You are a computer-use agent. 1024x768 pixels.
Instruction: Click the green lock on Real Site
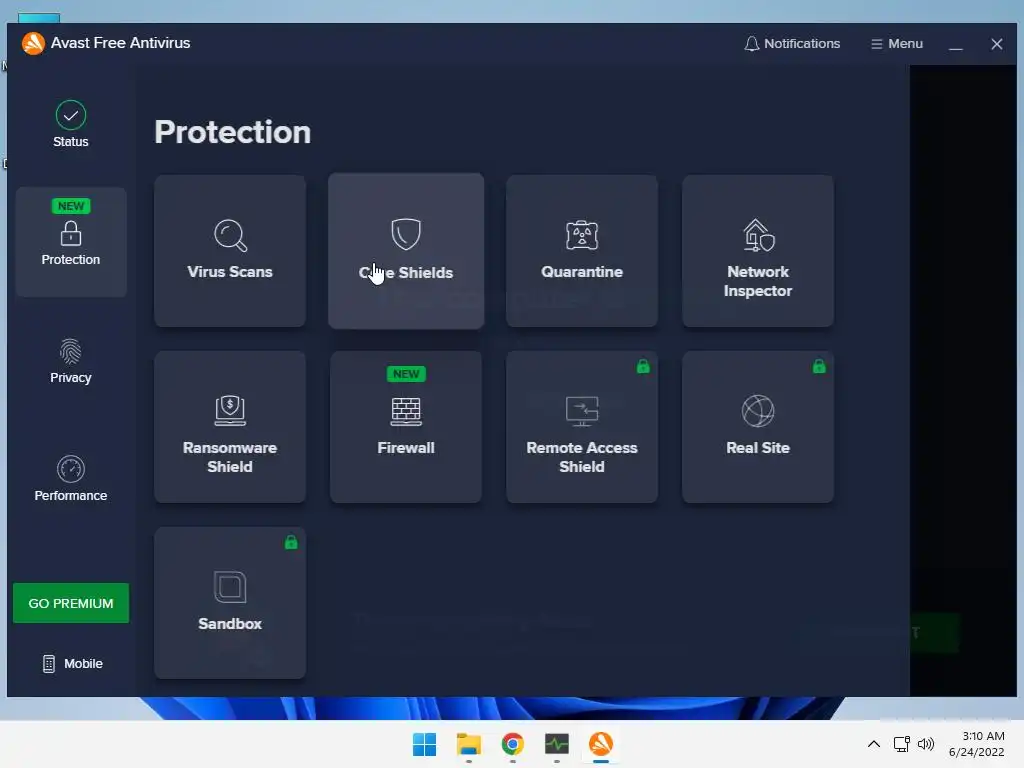point(819,366)
